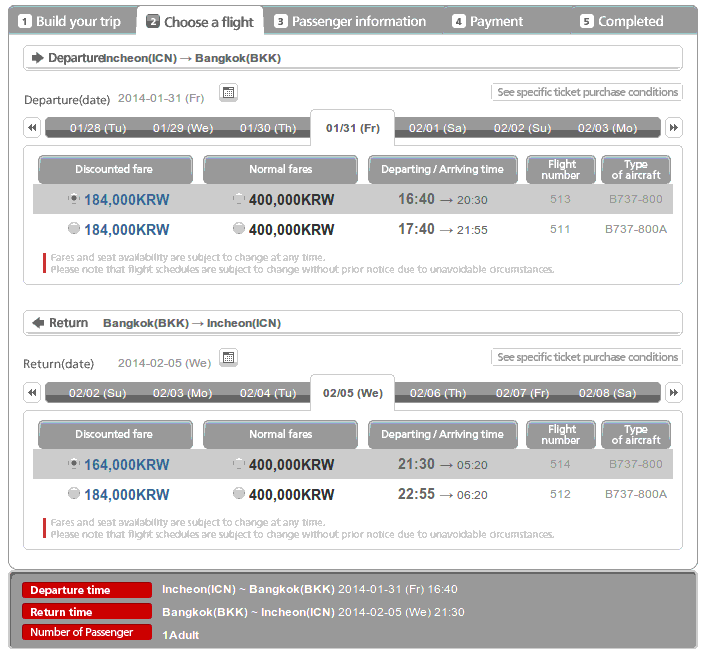Click aircraft type B737-800A for flight 511
Image resolution: width=703 pixels, height=649 pixels.
click(636, 229)
